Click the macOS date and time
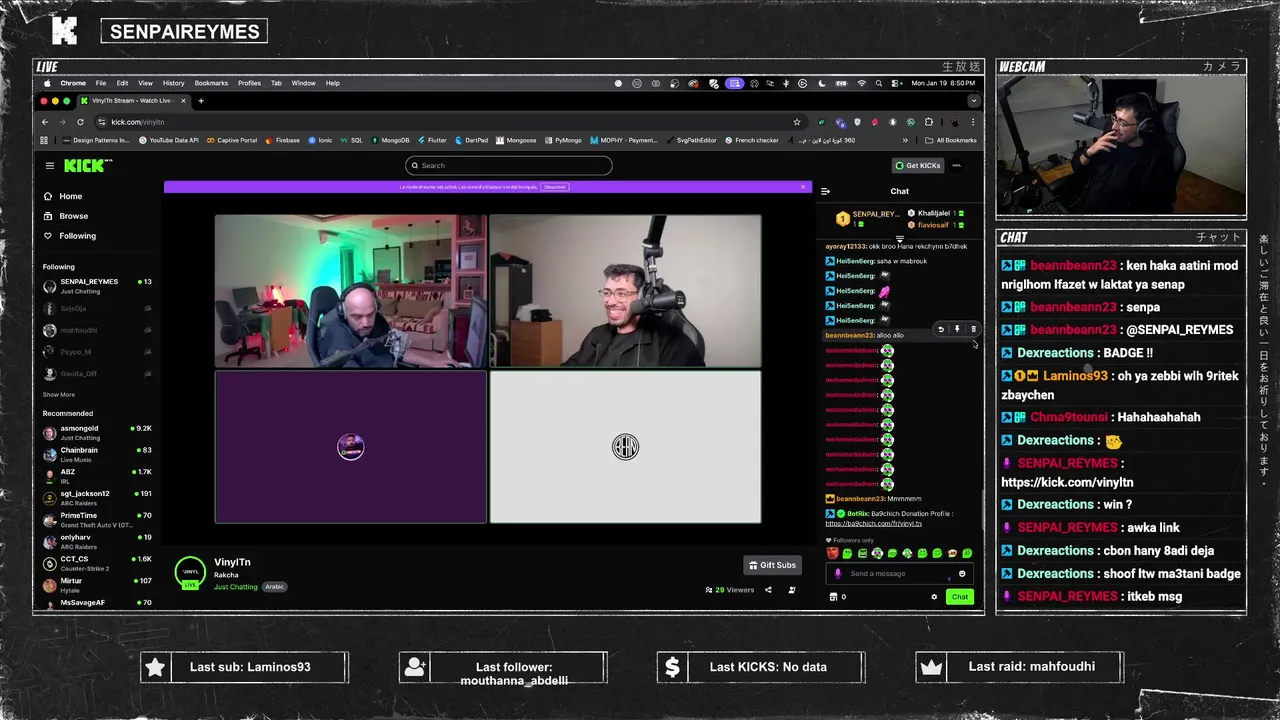Screen dimensions: 1280x720 pos(943,83)
